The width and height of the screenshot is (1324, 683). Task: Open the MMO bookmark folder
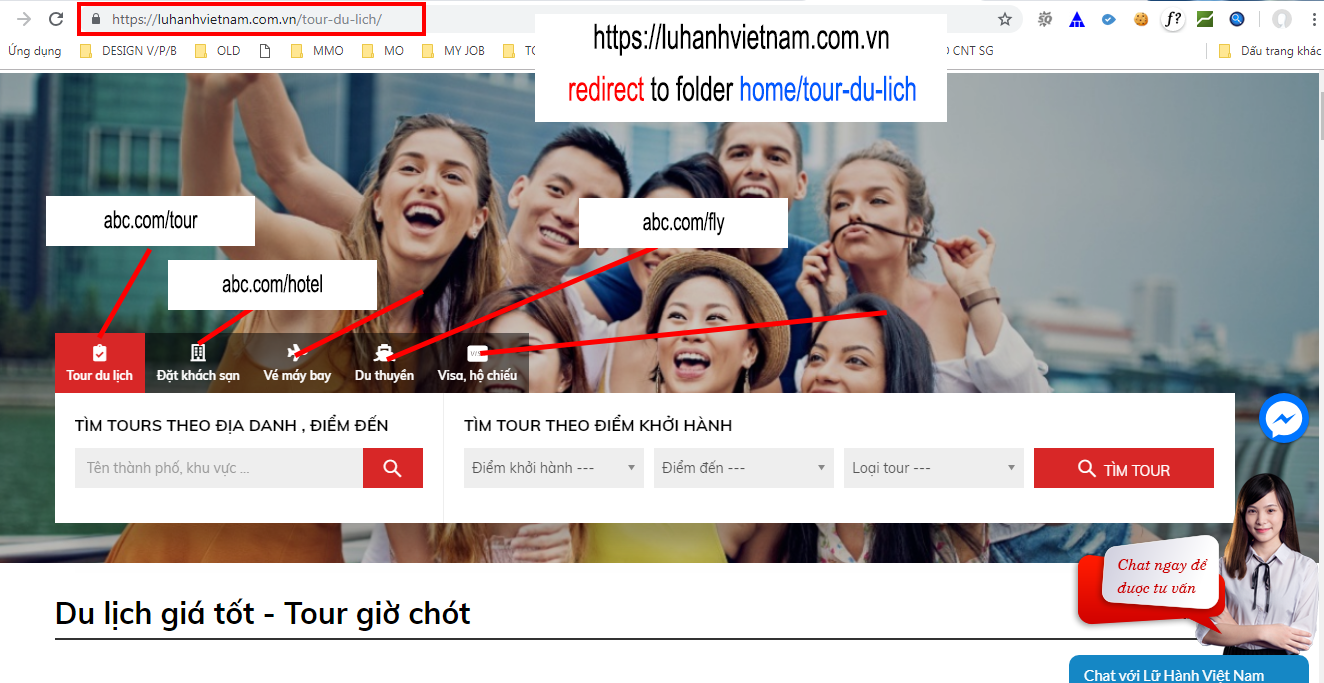coord(317,51)
